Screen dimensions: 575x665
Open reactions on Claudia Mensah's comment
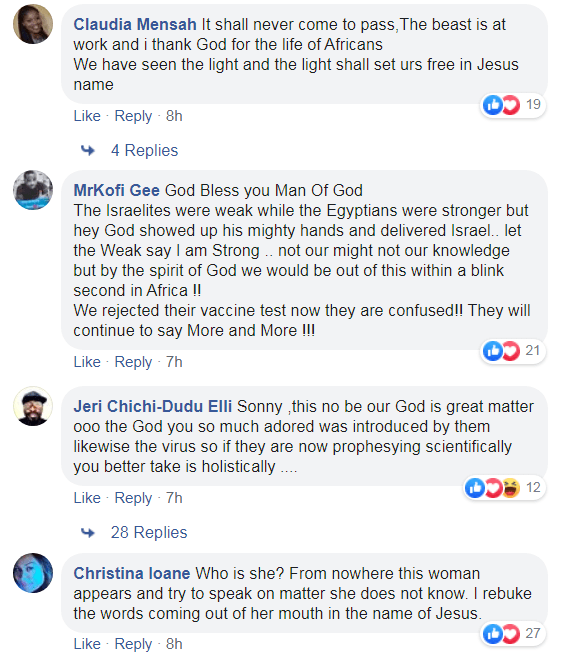[x=513, y=105]
